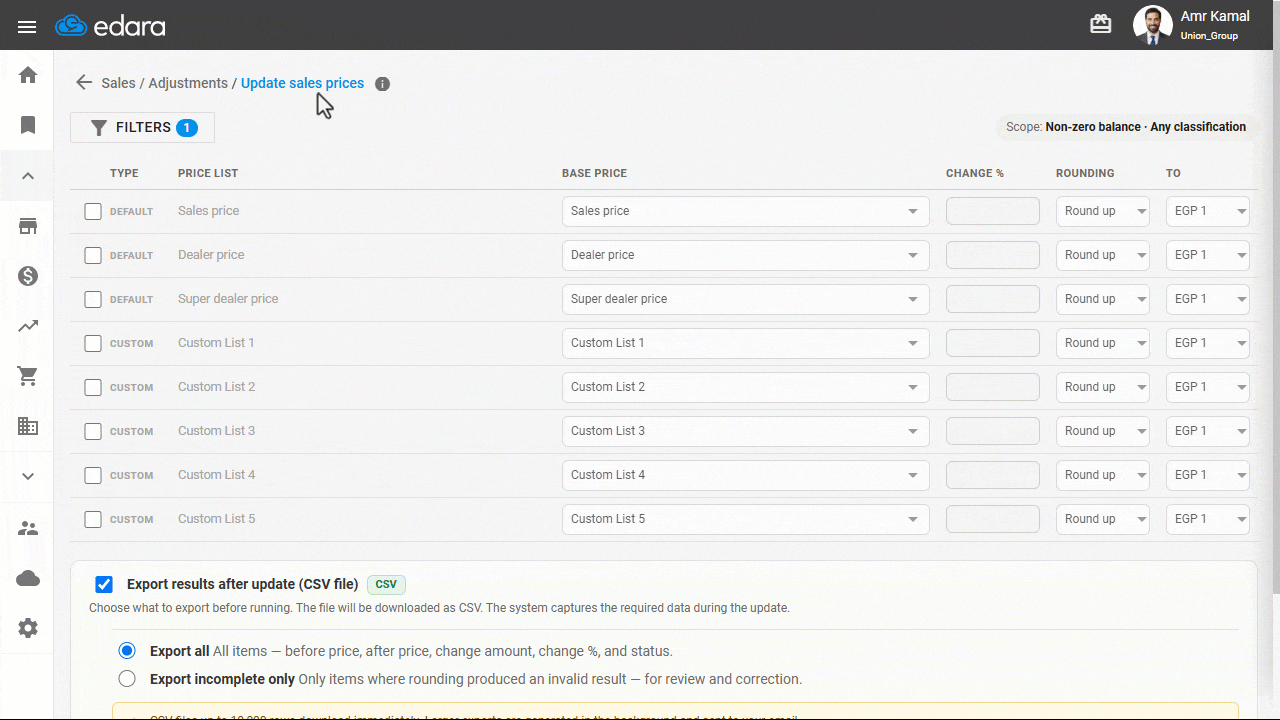Open the store icon in sidebar
This screenshot has height=720, width=1280.
point(28,226)
